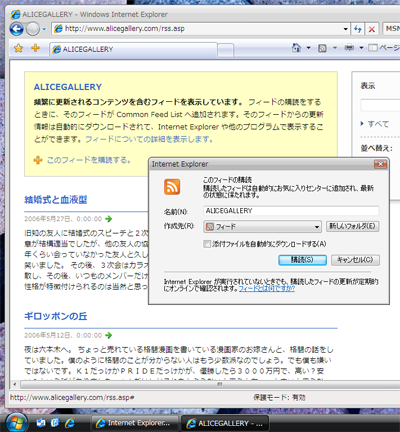400x432 pixels.
Task: Open the ギロッポンの丘 article title
Action: coord(56,316)
